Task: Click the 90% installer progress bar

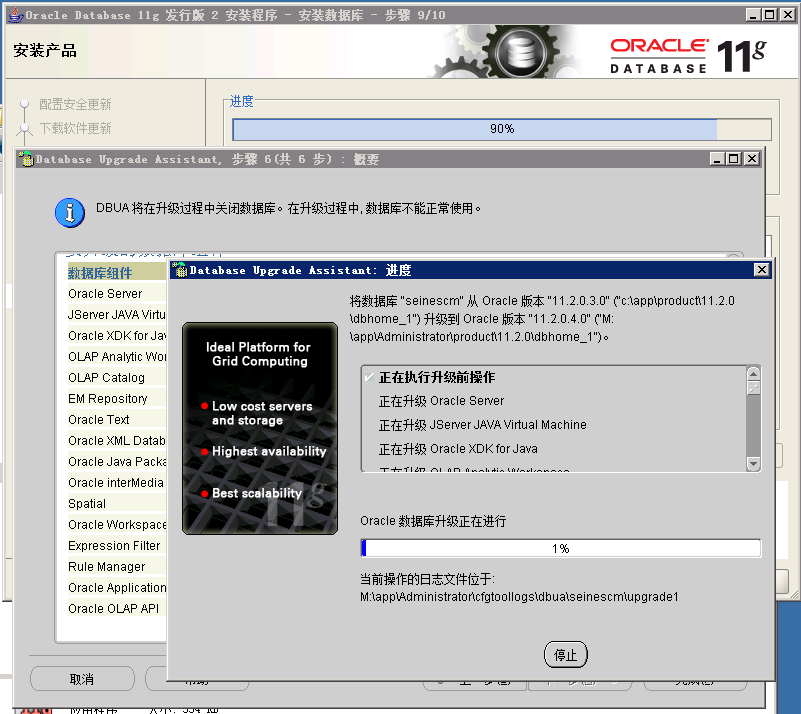Action: point(502,129)
